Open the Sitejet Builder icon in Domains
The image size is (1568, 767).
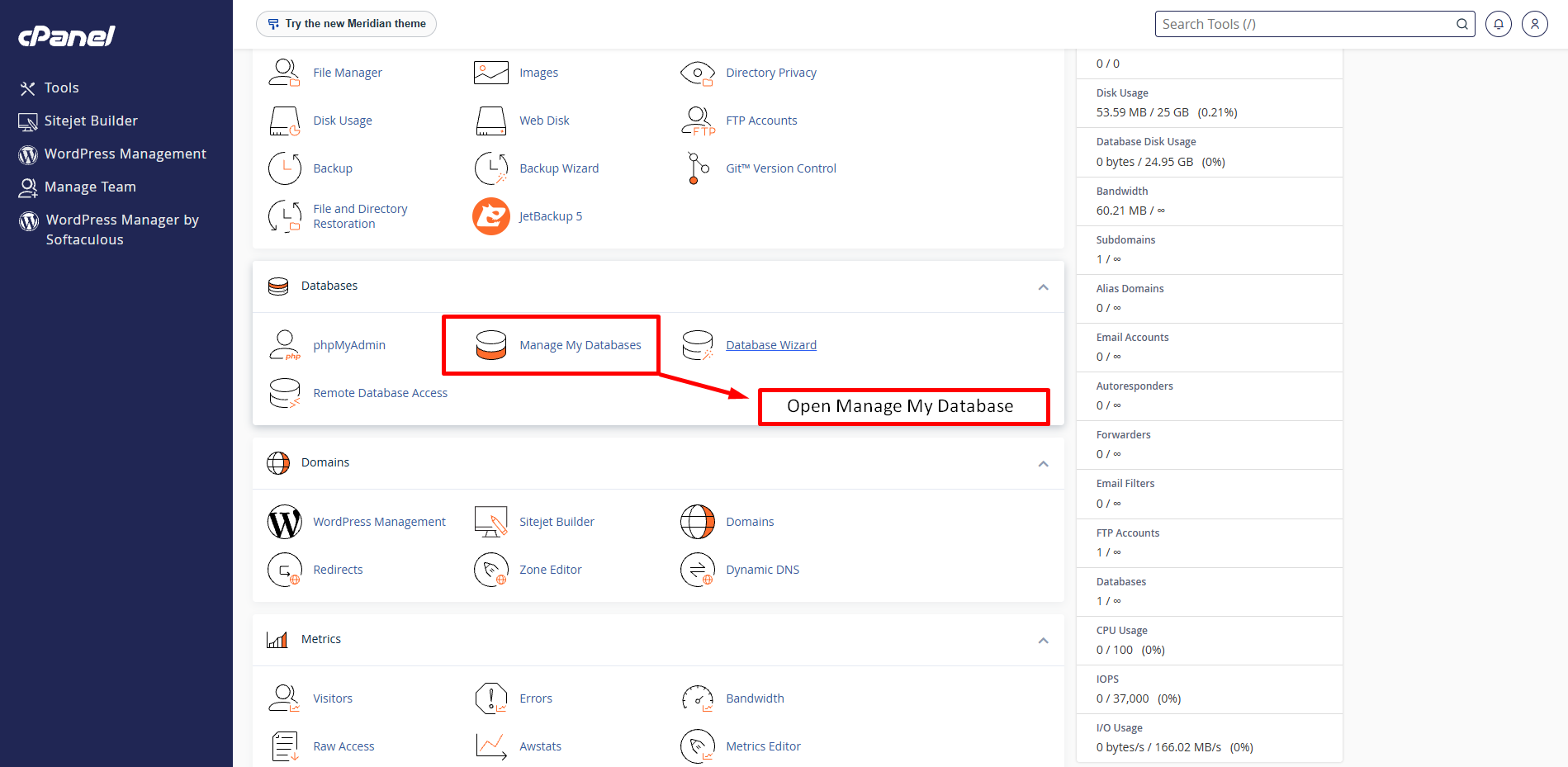click(490, 522)
